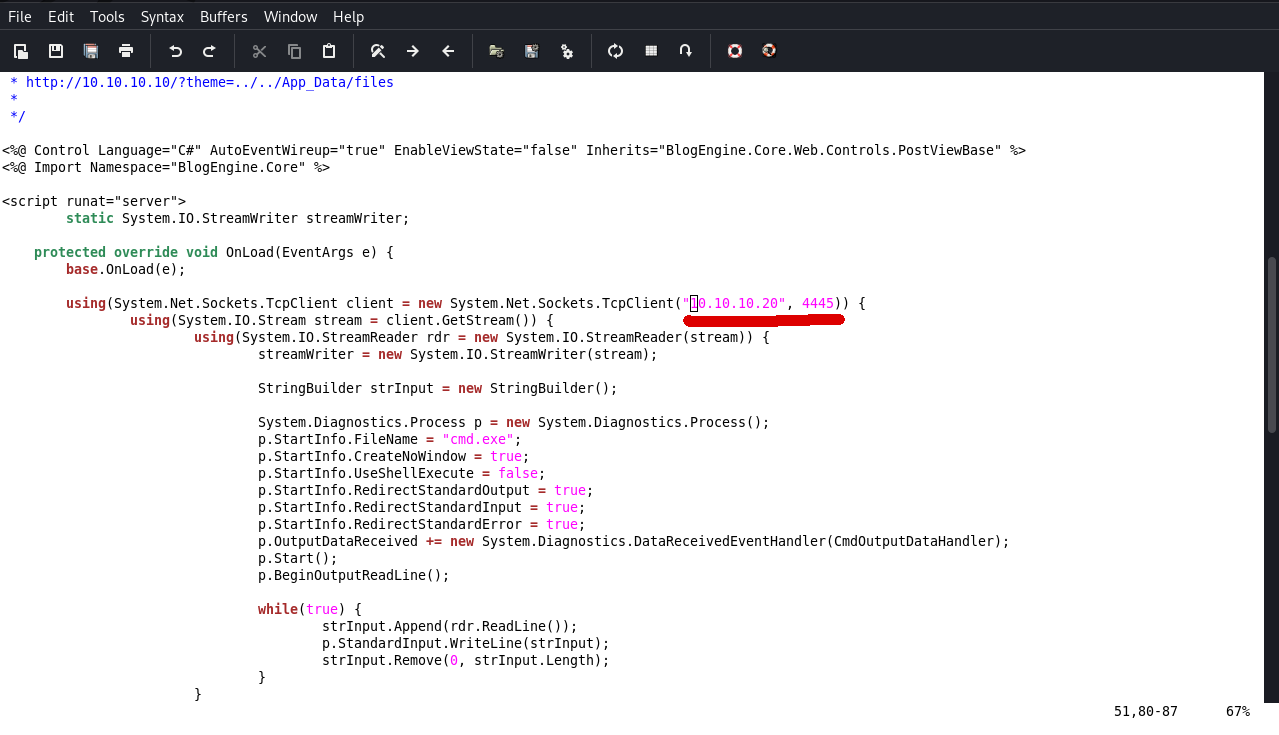Image resolution: width=1279 pixels, height=735 pixels.
Task: Click the client.GetStream() using line
Action: tap(342, 320)
